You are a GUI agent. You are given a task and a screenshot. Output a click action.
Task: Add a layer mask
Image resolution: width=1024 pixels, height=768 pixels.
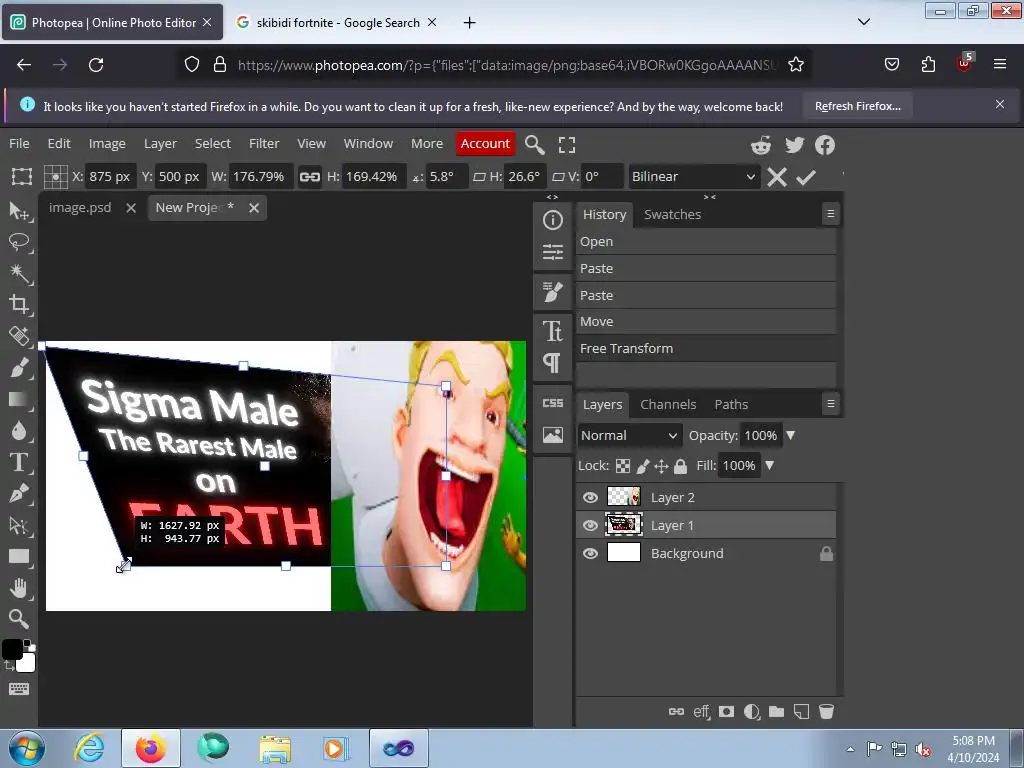(x=726, y=711)
